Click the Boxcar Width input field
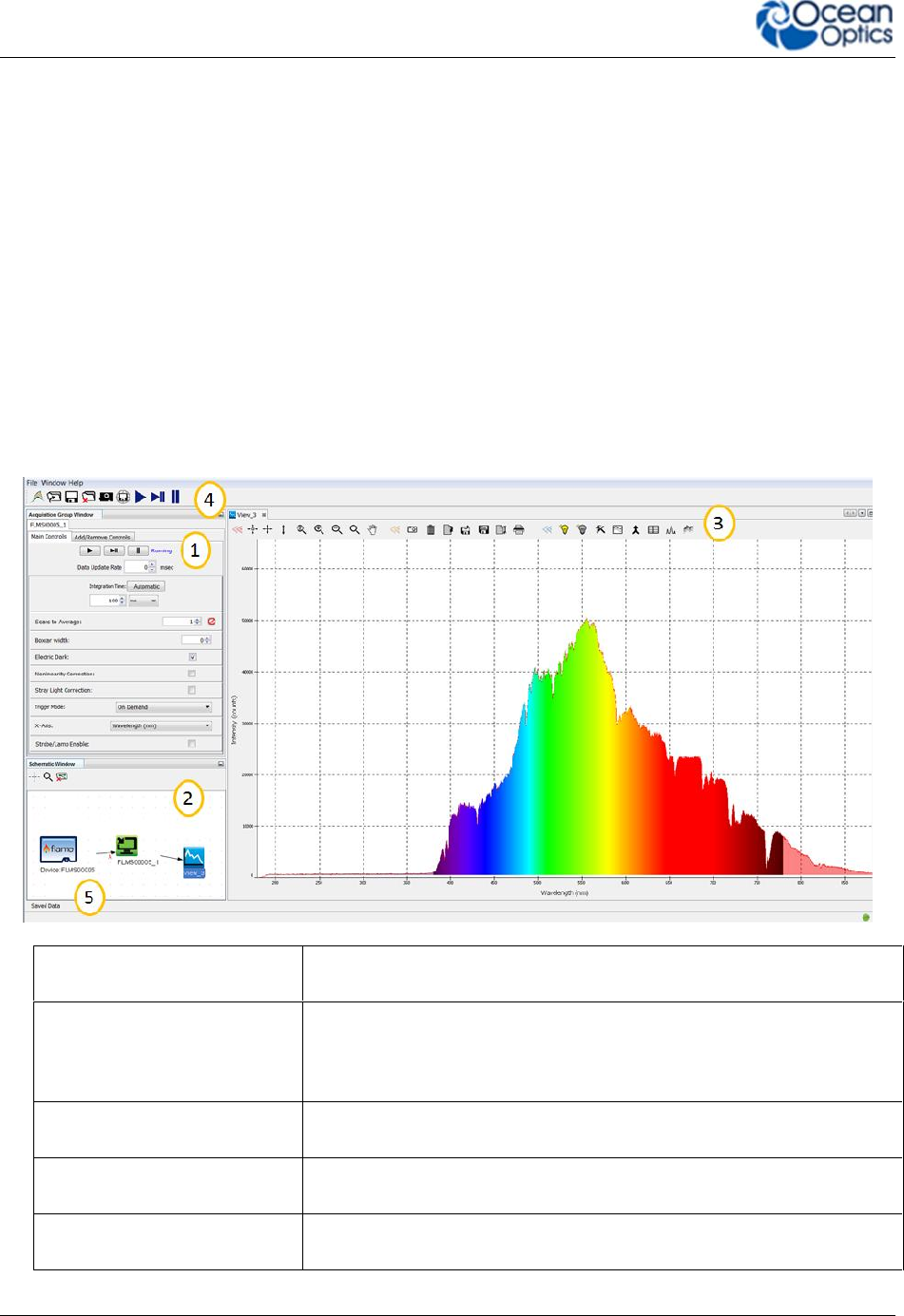904x1316 pixels. pos(192,640)
